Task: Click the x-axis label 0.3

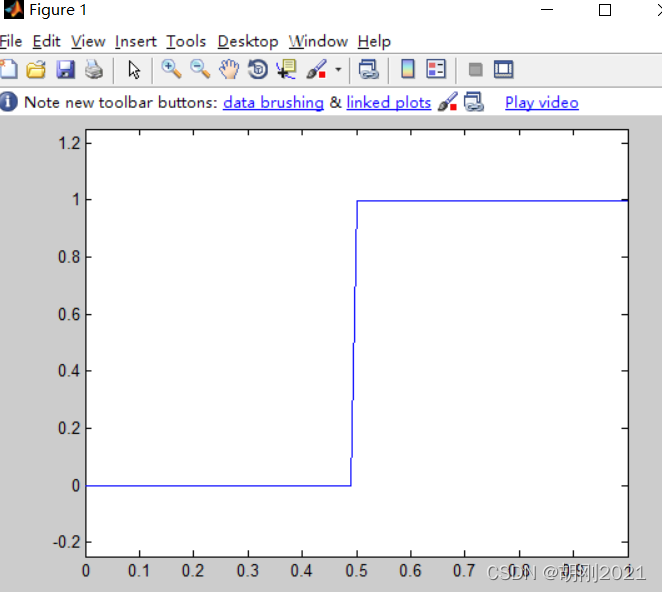Action: 247,571
